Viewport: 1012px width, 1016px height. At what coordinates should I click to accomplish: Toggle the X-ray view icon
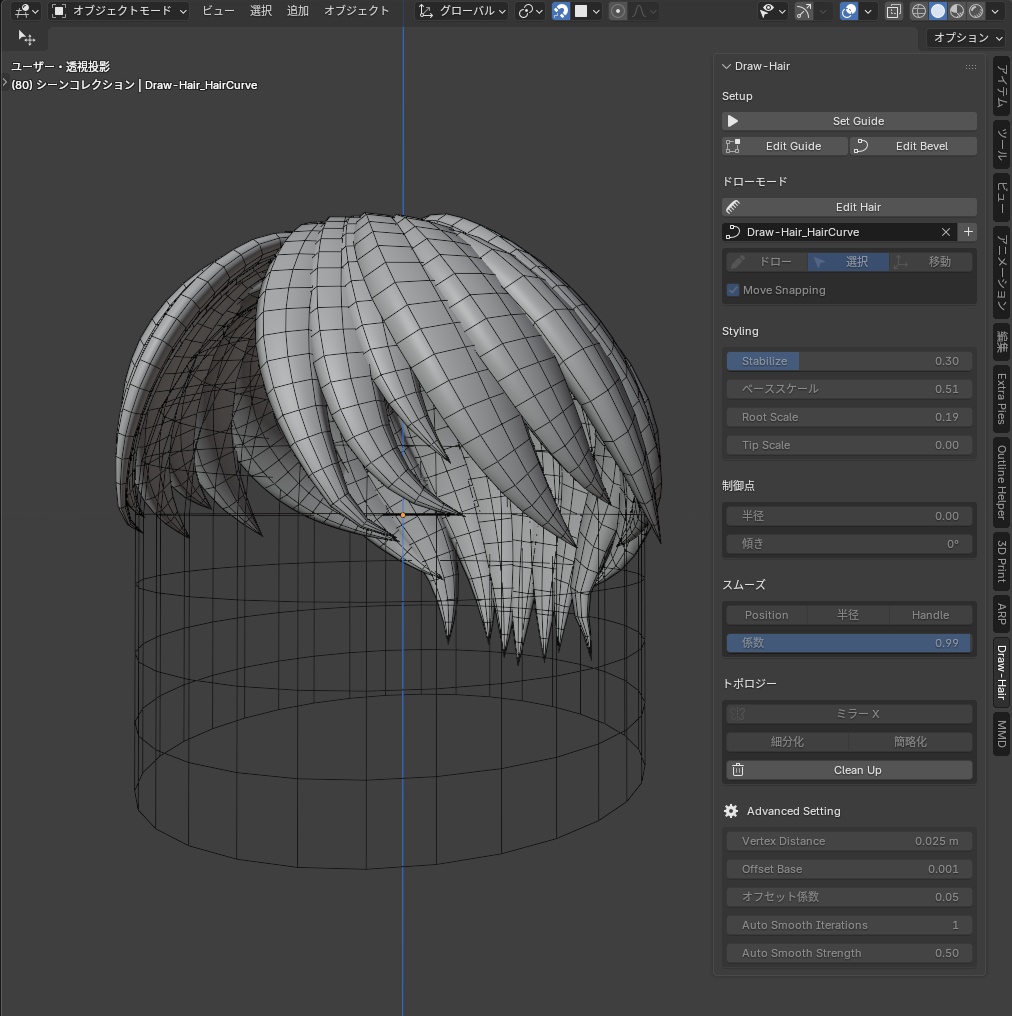(893, 11)
